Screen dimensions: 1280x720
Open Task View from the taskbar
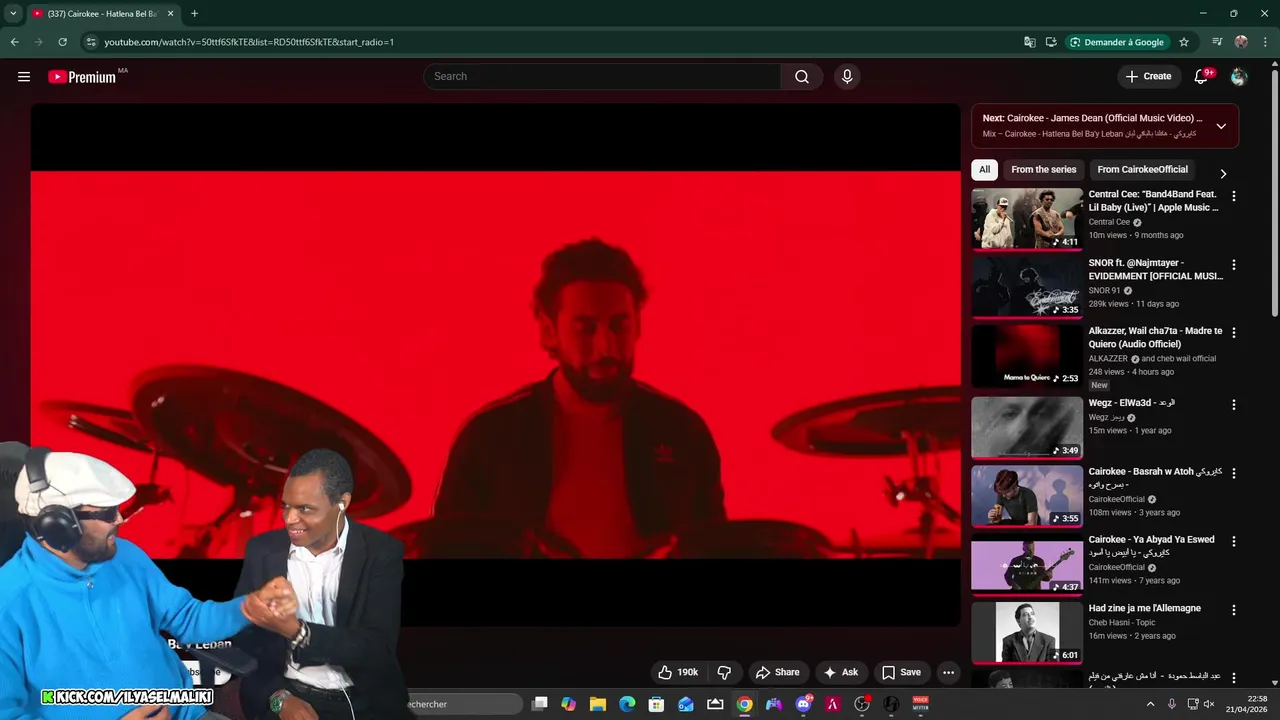coord(540,704)
